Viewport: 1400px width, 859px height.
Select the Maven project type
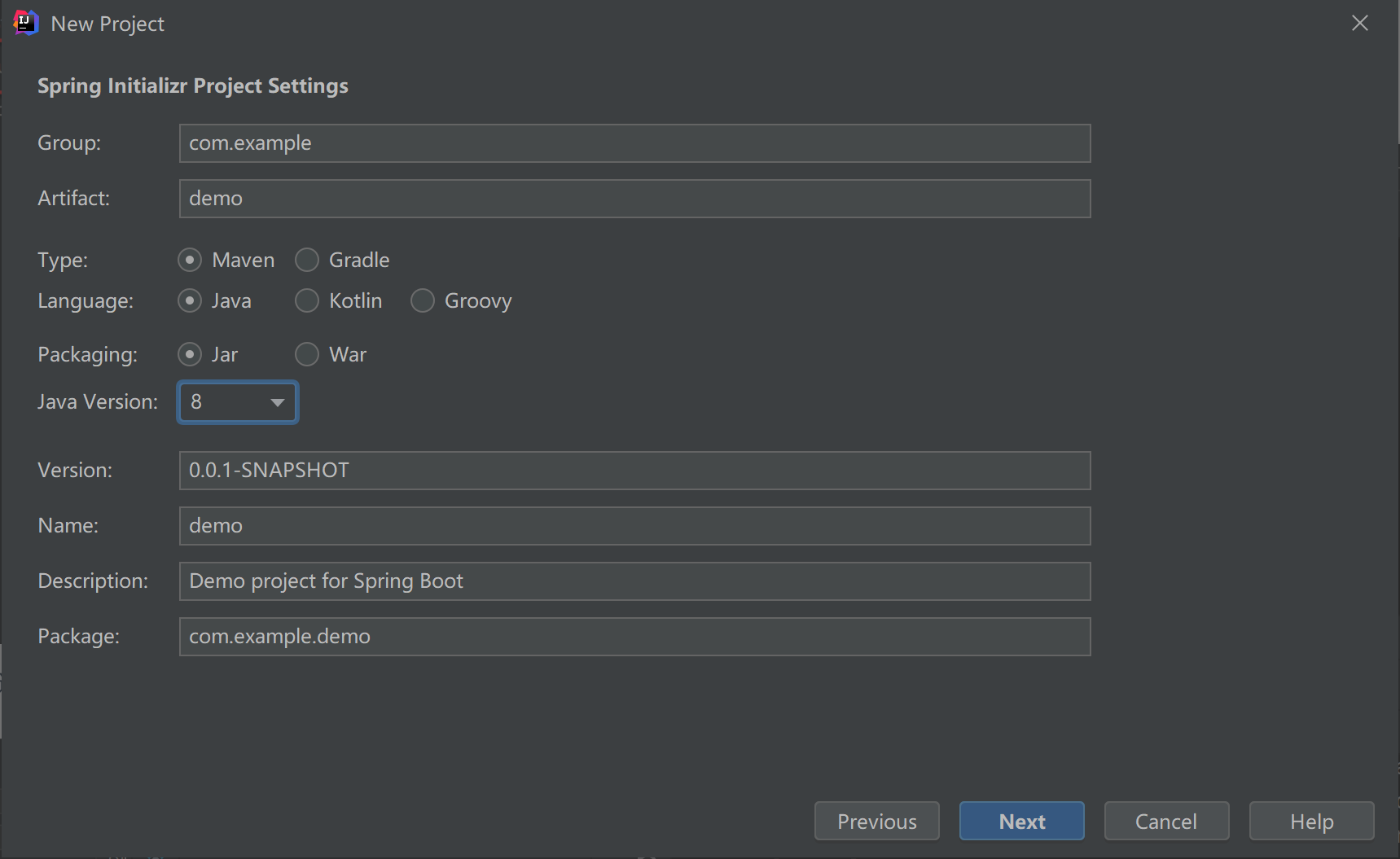[190, 260]
